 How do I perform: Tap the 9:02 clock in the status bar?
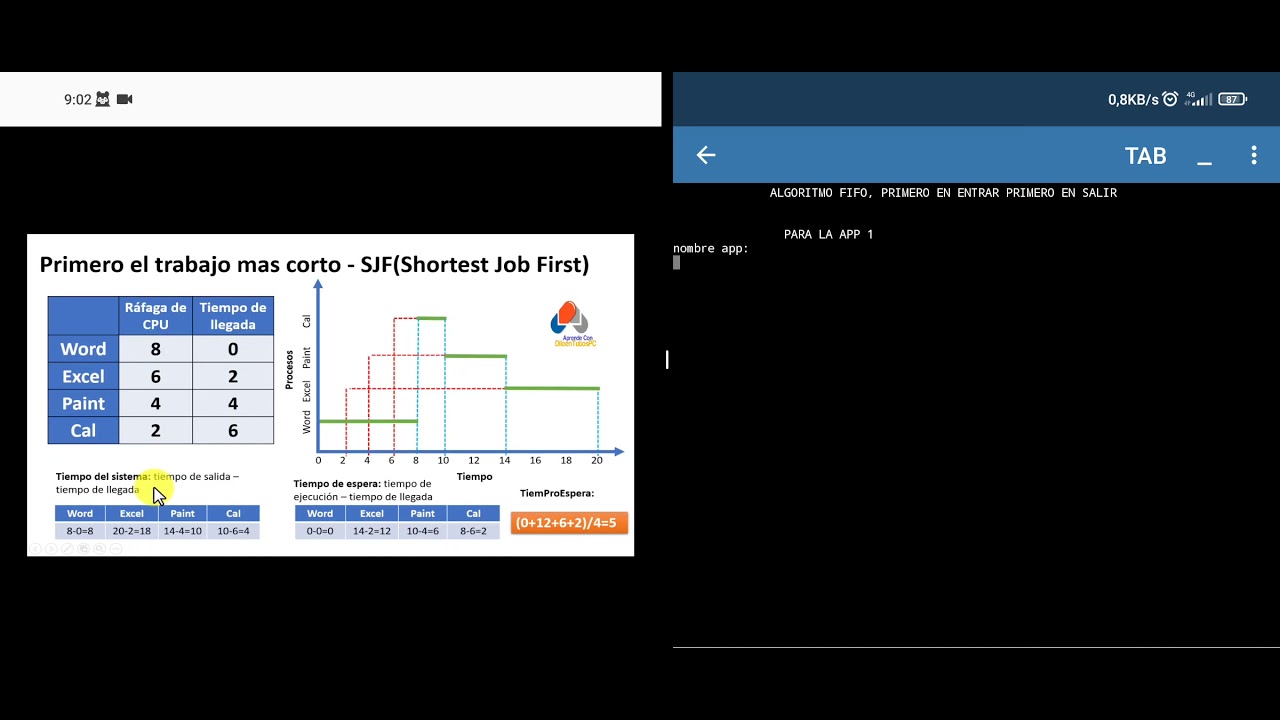77,99
